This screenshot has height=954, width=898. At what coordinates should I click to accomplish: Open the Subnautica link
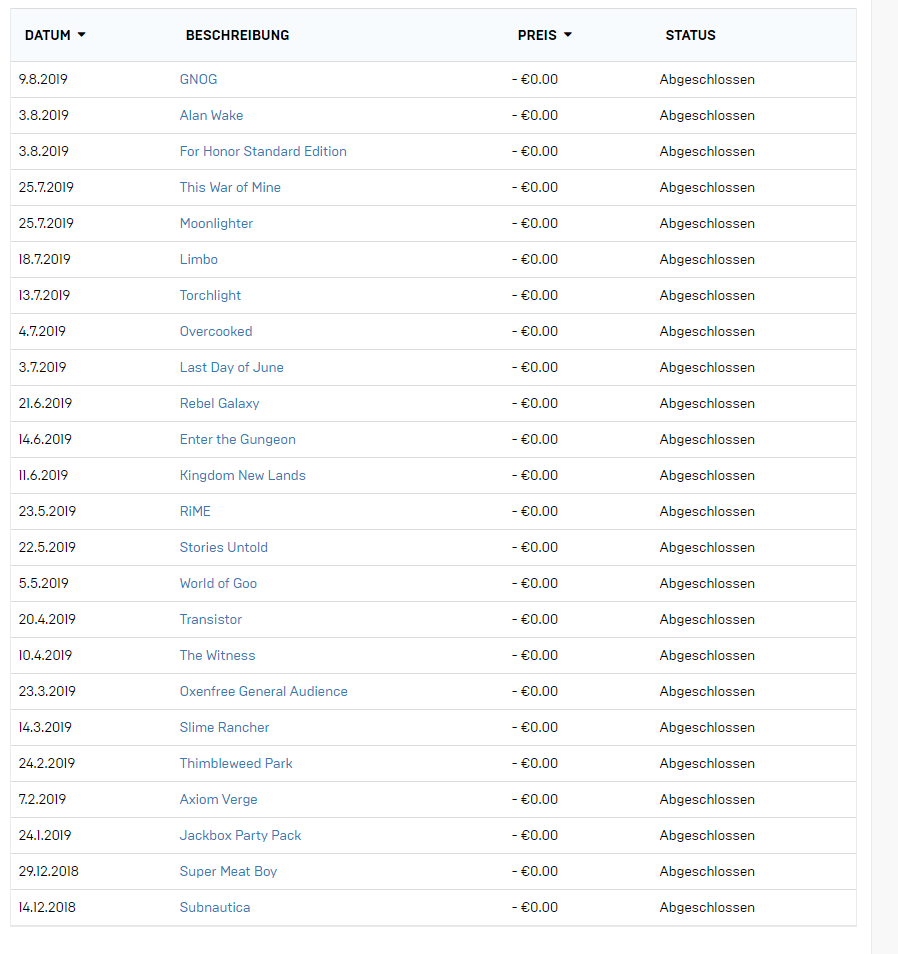pos(215,907)
